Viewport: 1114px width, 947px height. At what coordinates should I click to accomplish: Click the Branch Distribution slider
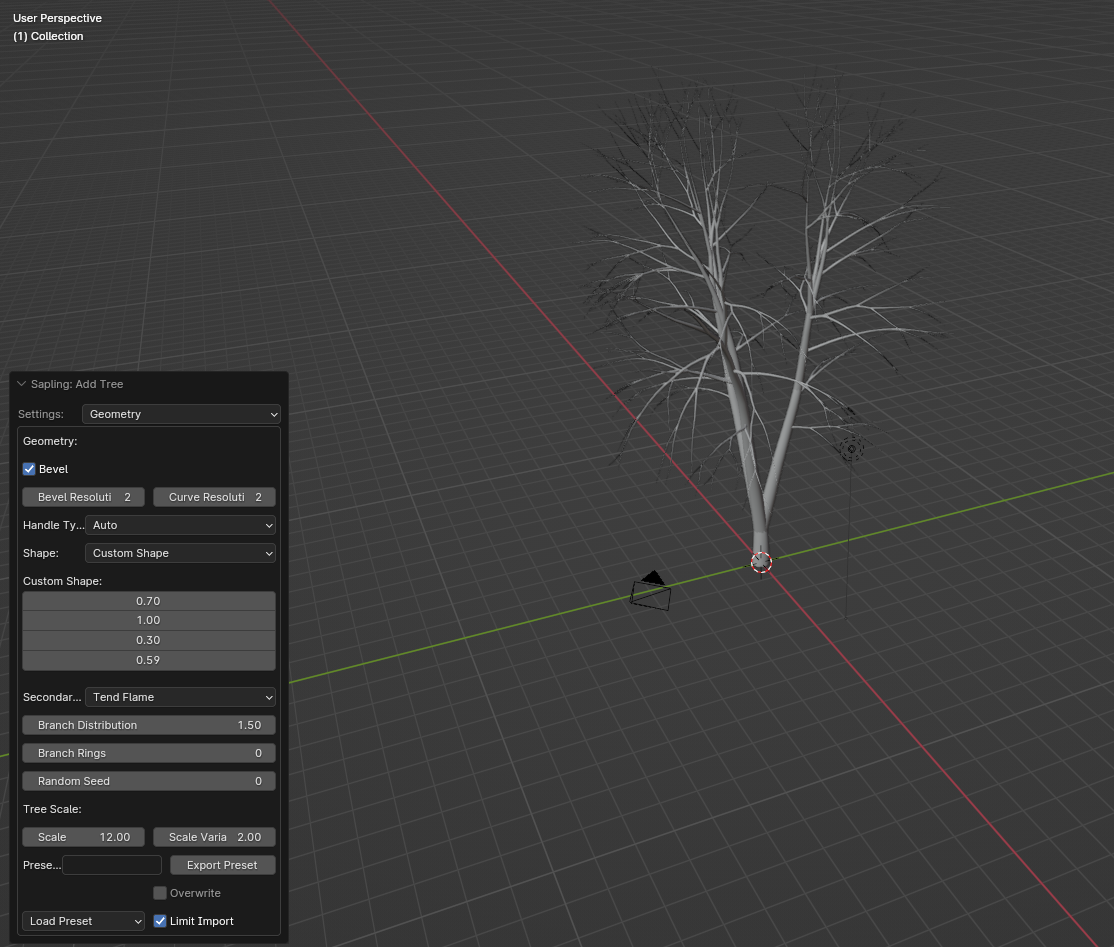[x=148, y=725]
